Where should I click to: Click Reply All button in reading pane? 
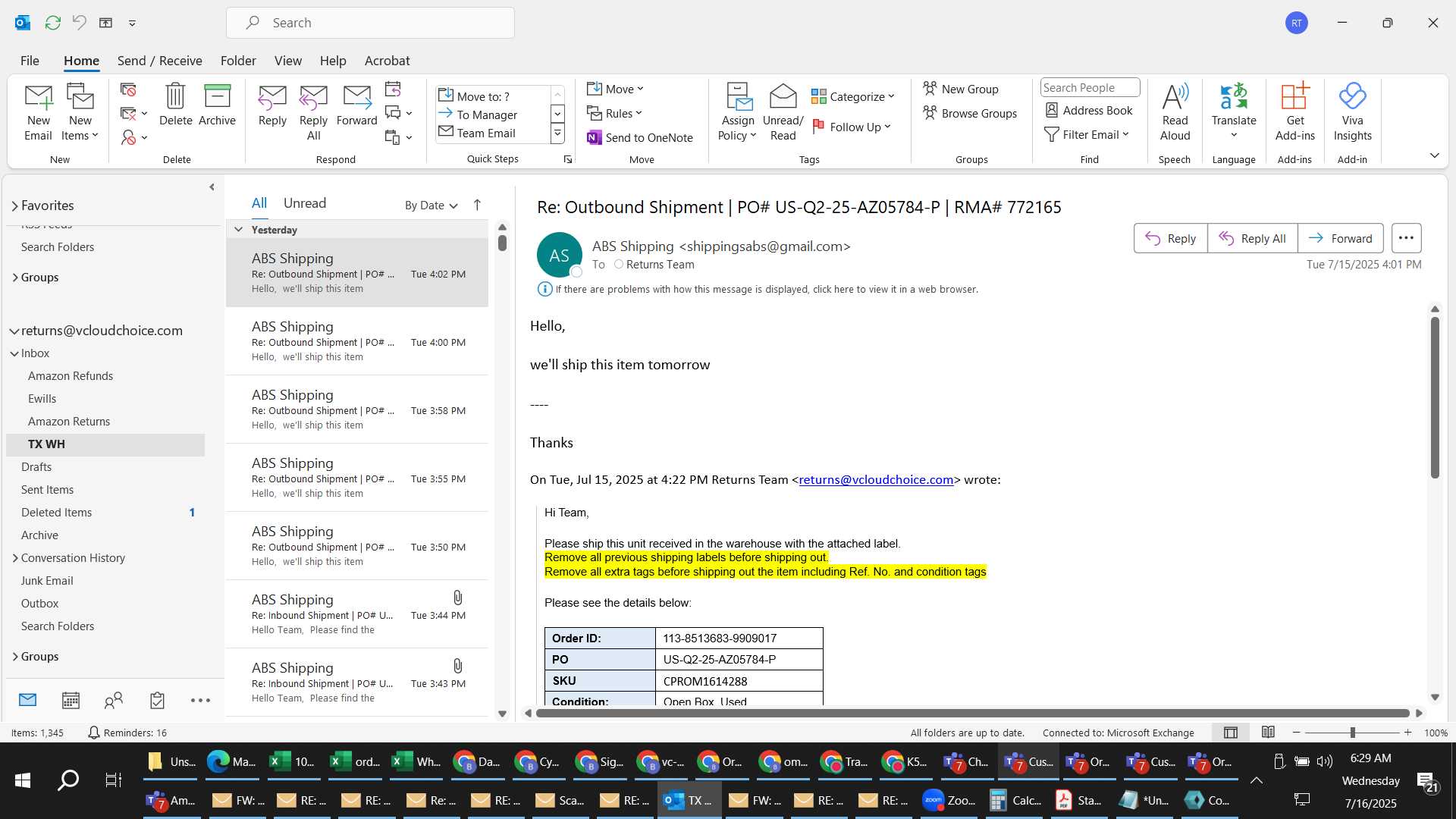[x=1252, y=238]
